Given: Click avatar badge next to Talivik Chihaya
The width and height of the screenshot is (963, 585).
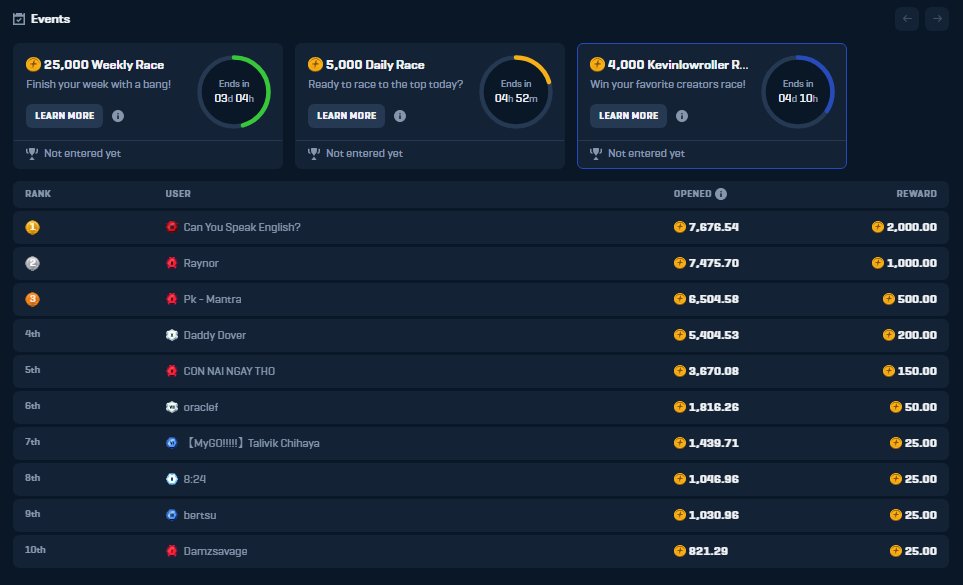Looking at the screenshot, I should coord(172,443).
